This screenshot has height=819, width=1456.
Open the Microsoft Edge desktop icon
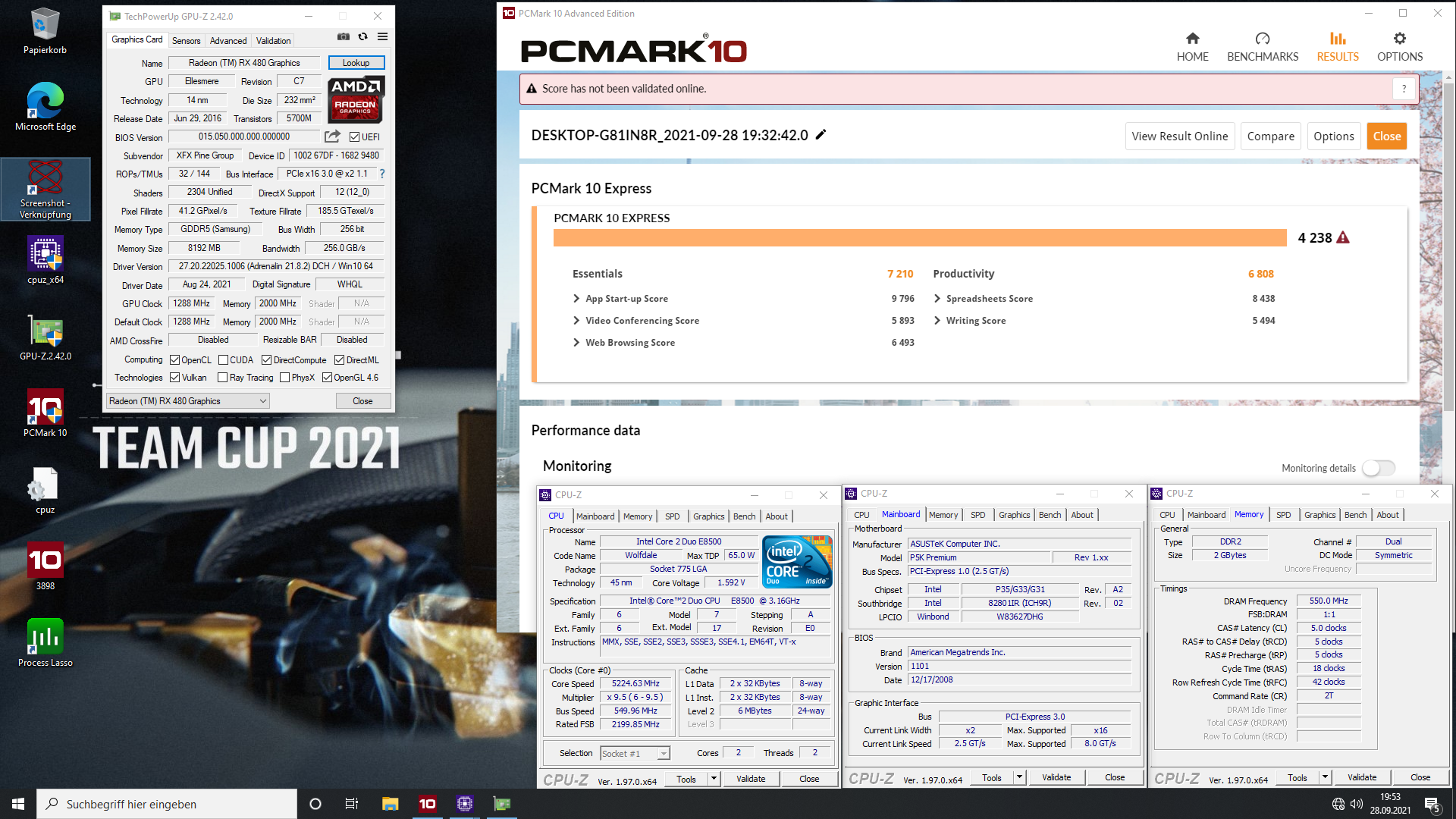pos(45,107)
